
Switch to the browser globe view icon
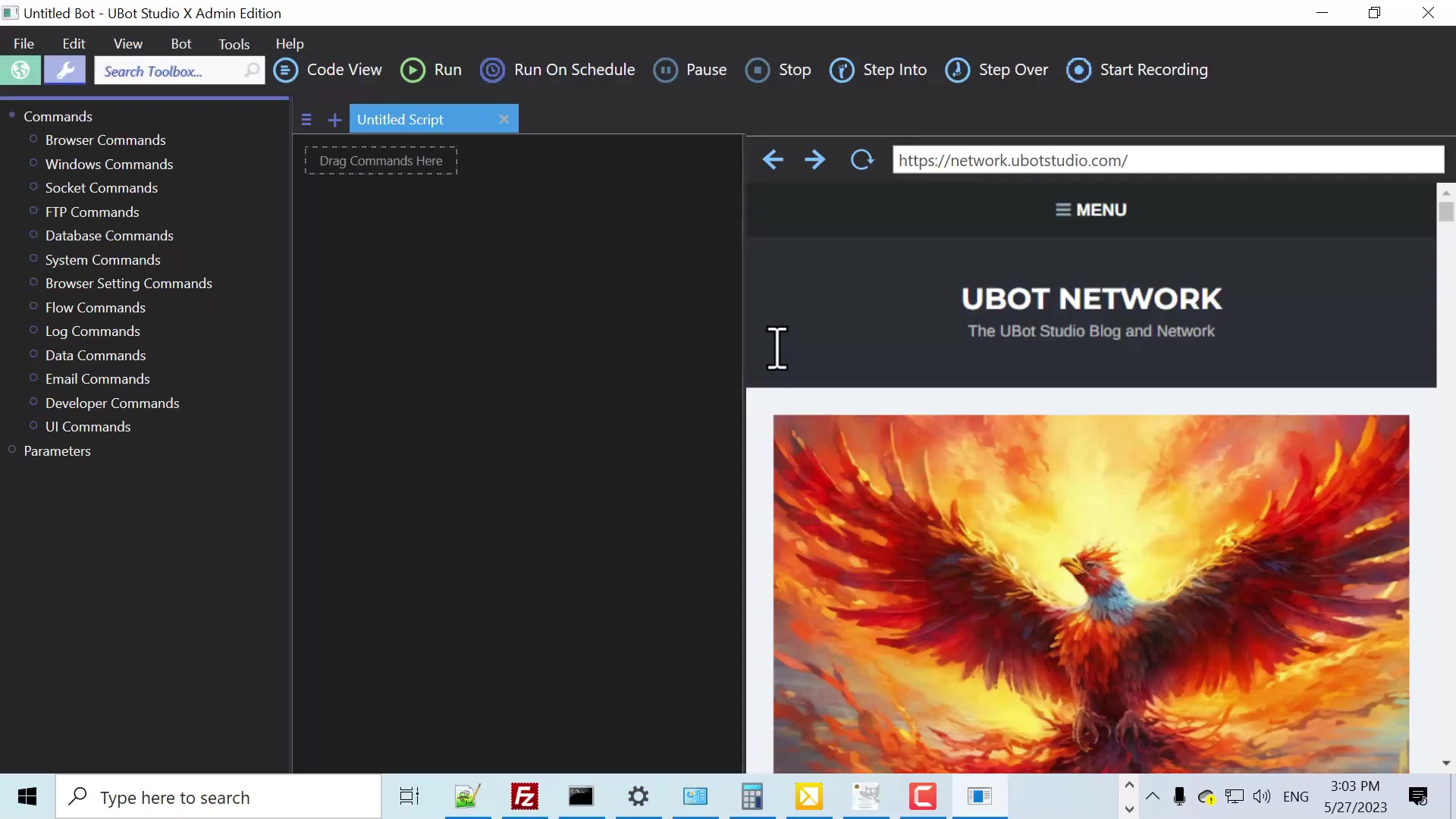(20, 71)
